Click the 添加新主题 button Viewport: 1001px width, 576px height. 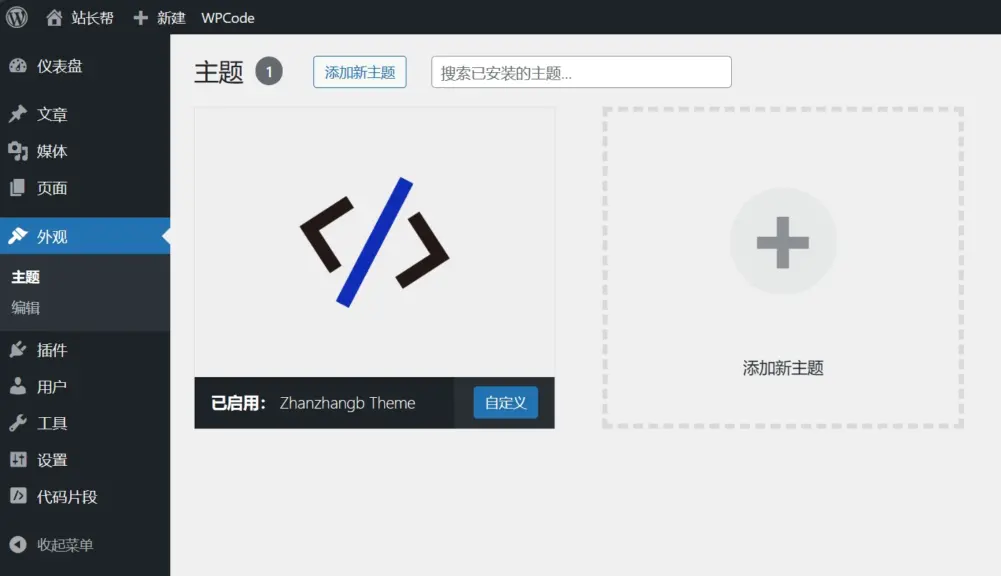[x=359, y=71]
